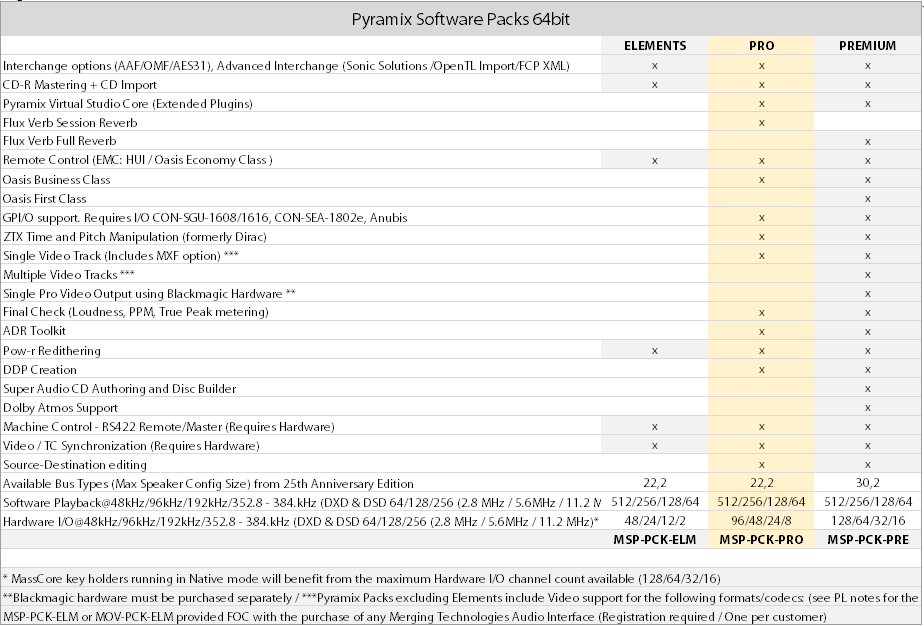Viewport: 924px width, 627px height.
Task: Select the ADR Toolkit row label
Action: [x=34, y=331]
